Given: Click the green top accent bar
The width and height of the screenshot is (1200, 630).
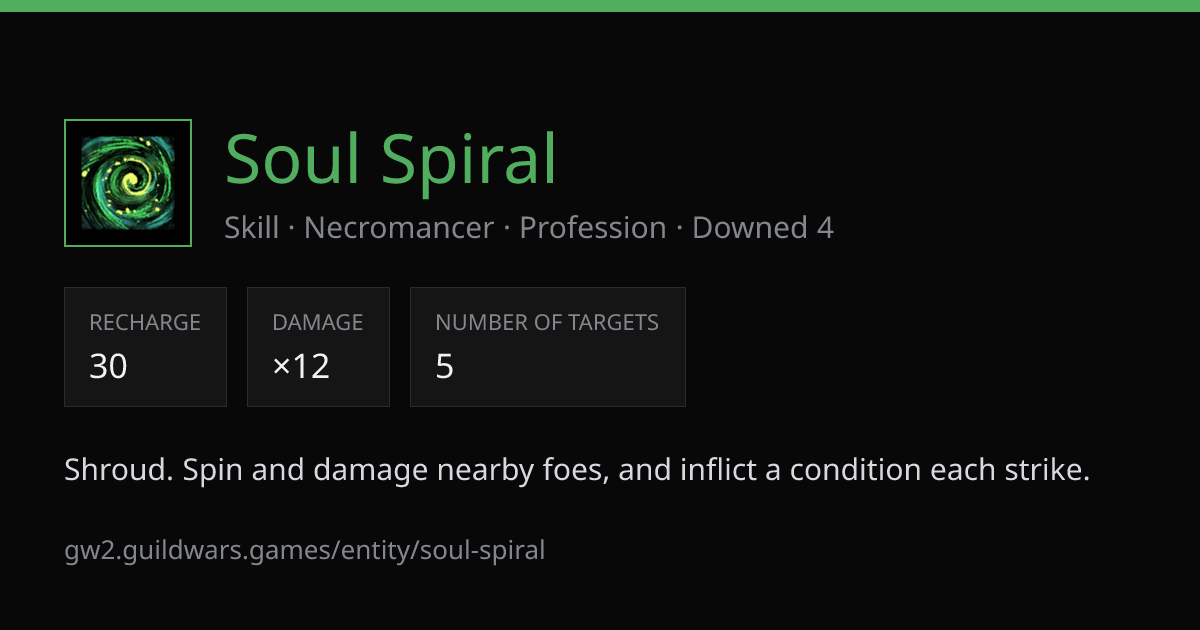Looking at the screenshot, I should click(600, 6).
